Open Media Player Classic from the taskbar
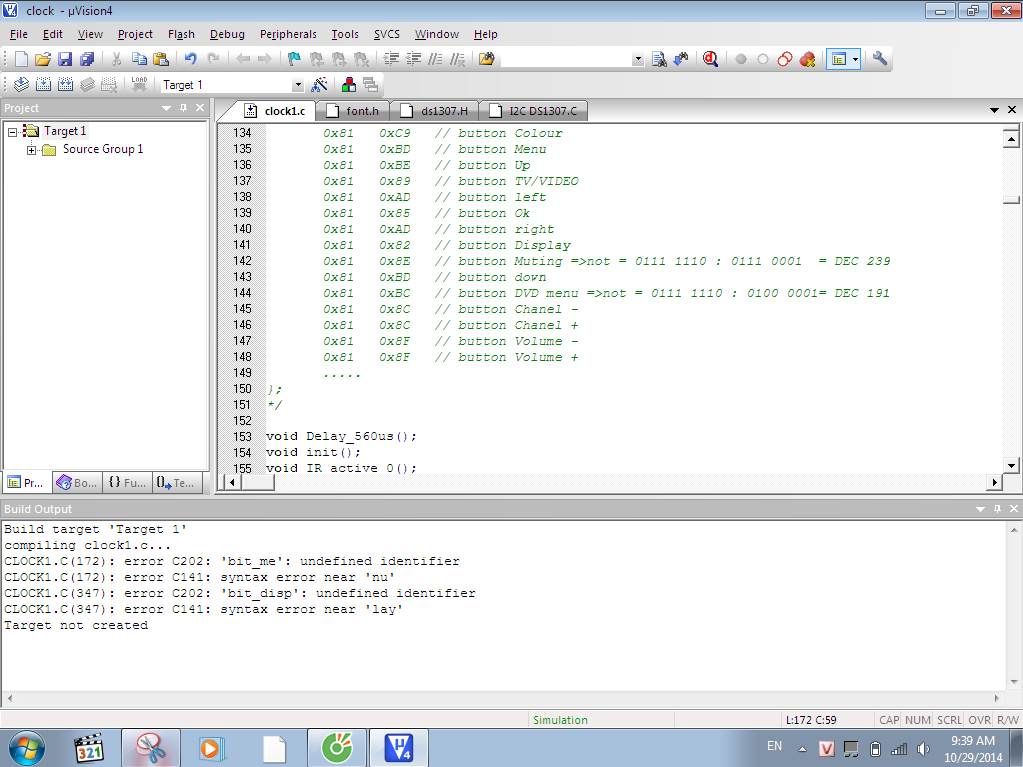The image size is (1023, 767). [x=89, y=748]
